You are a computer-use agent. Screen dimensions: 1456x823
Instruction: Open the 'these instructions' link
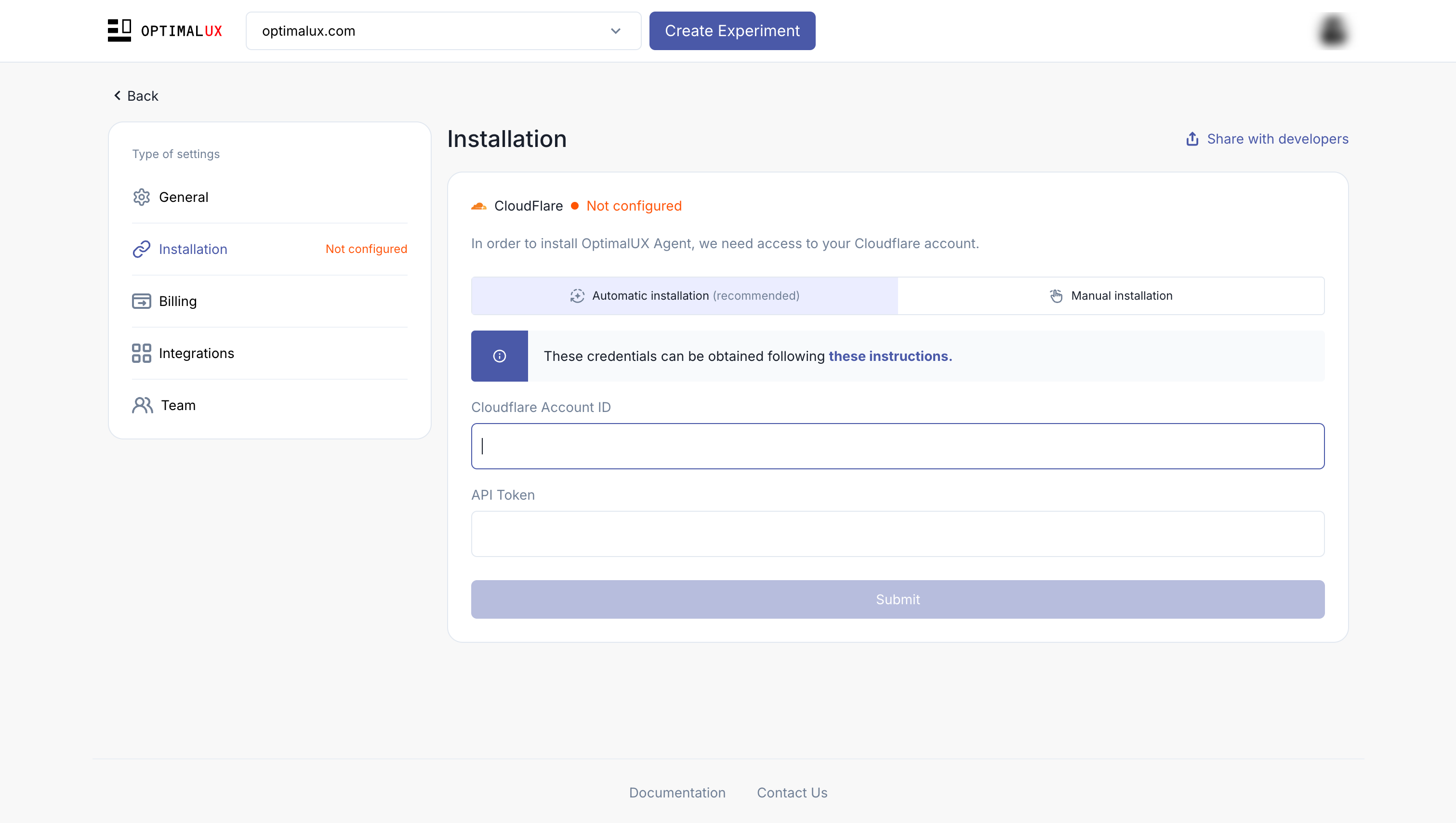point(890,356)
